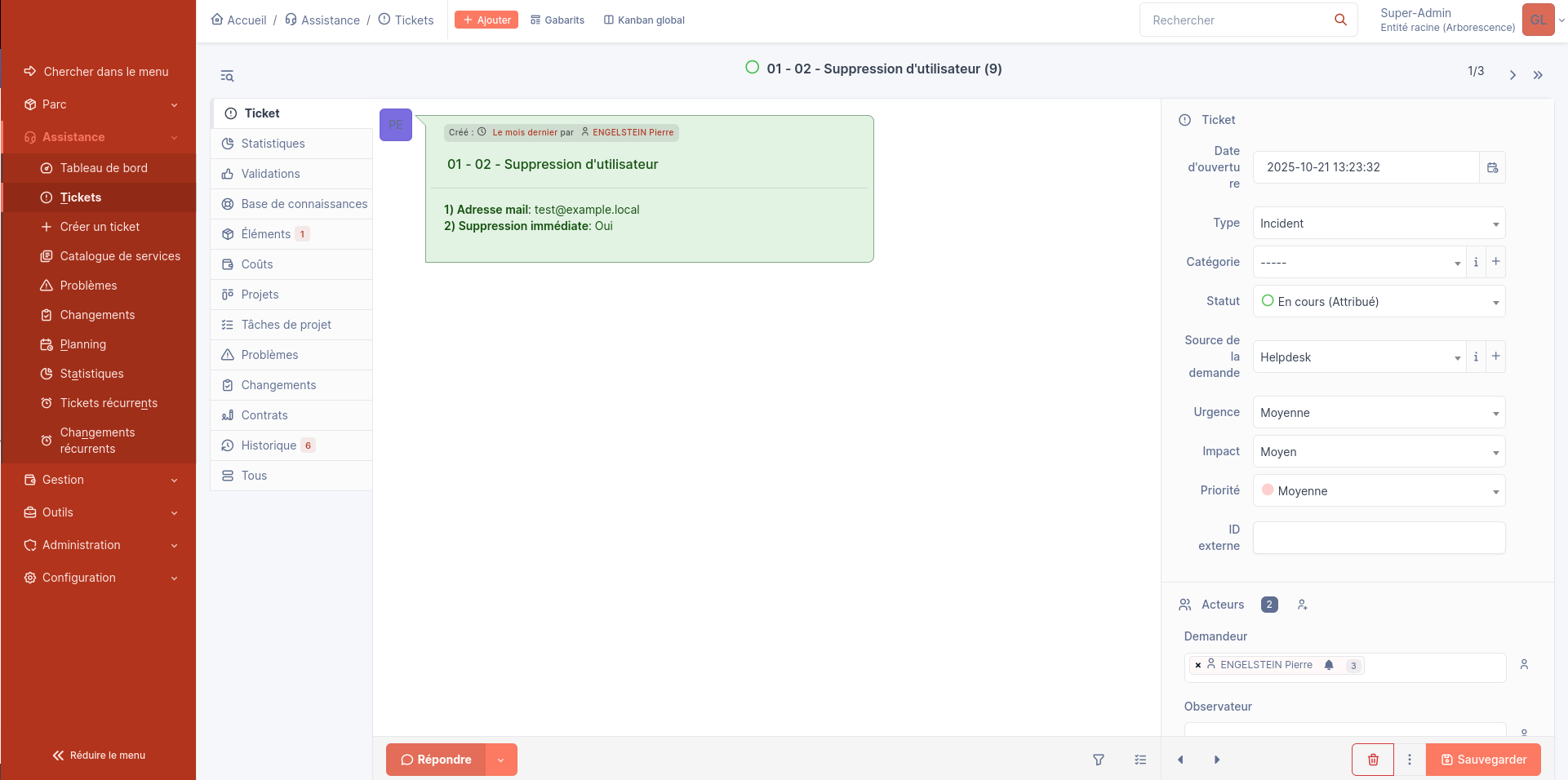Open the calendar picker for opening date
The height and width of the screenshot is (780, 1568).
1492,167
